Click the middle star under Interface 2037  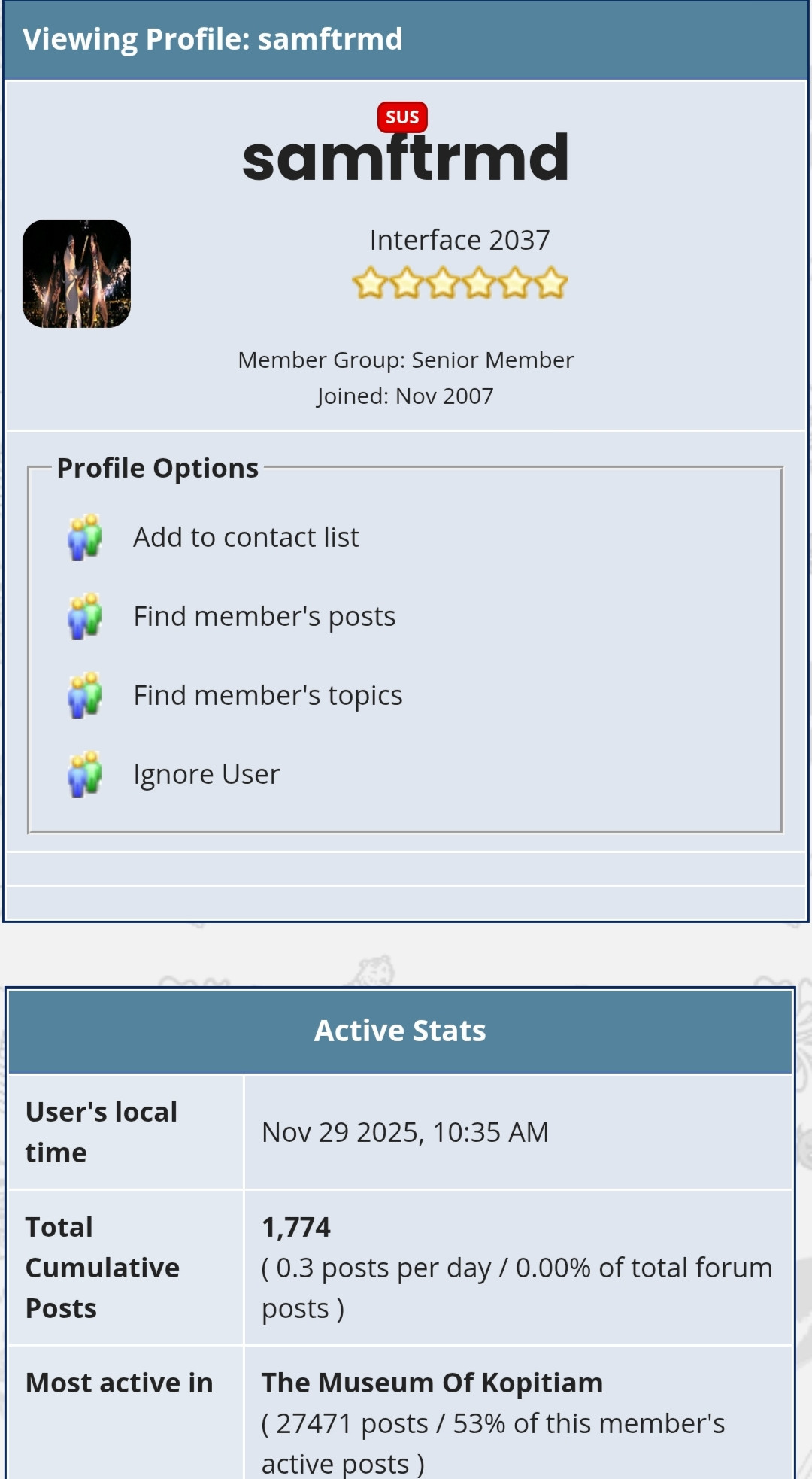point(459,282)
